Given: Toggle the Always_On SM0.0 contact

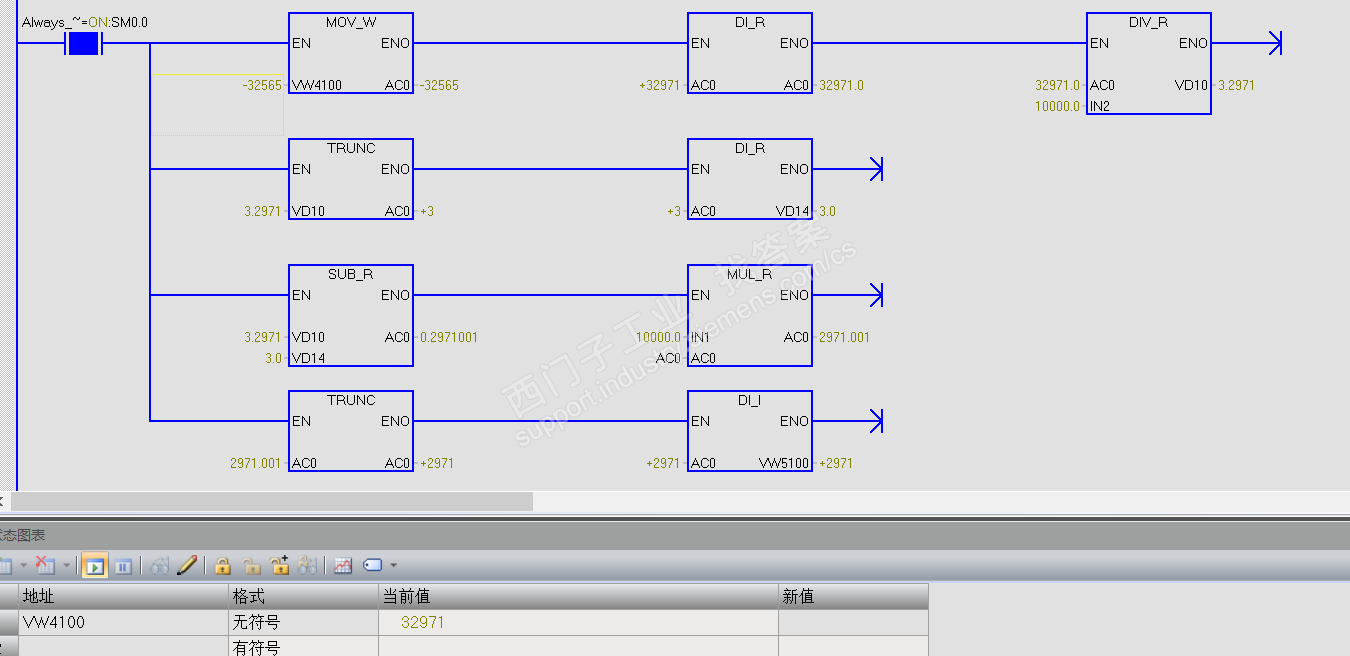Looking at the screenshot, I should pos(83,44).
